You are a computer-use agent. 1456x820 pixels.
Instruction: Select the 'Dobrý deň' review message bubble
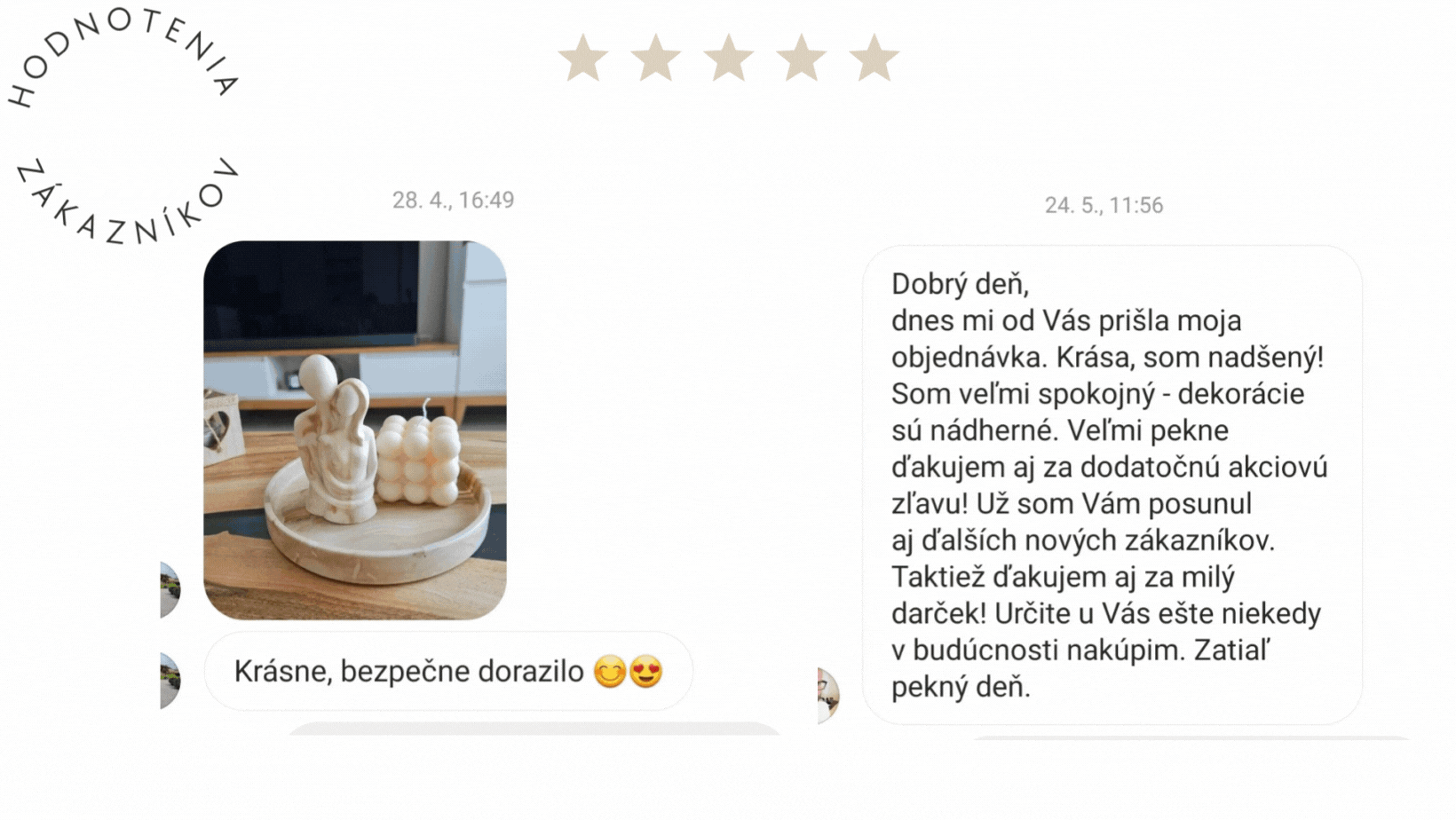pyautogui.click(x=1112, y=485)
